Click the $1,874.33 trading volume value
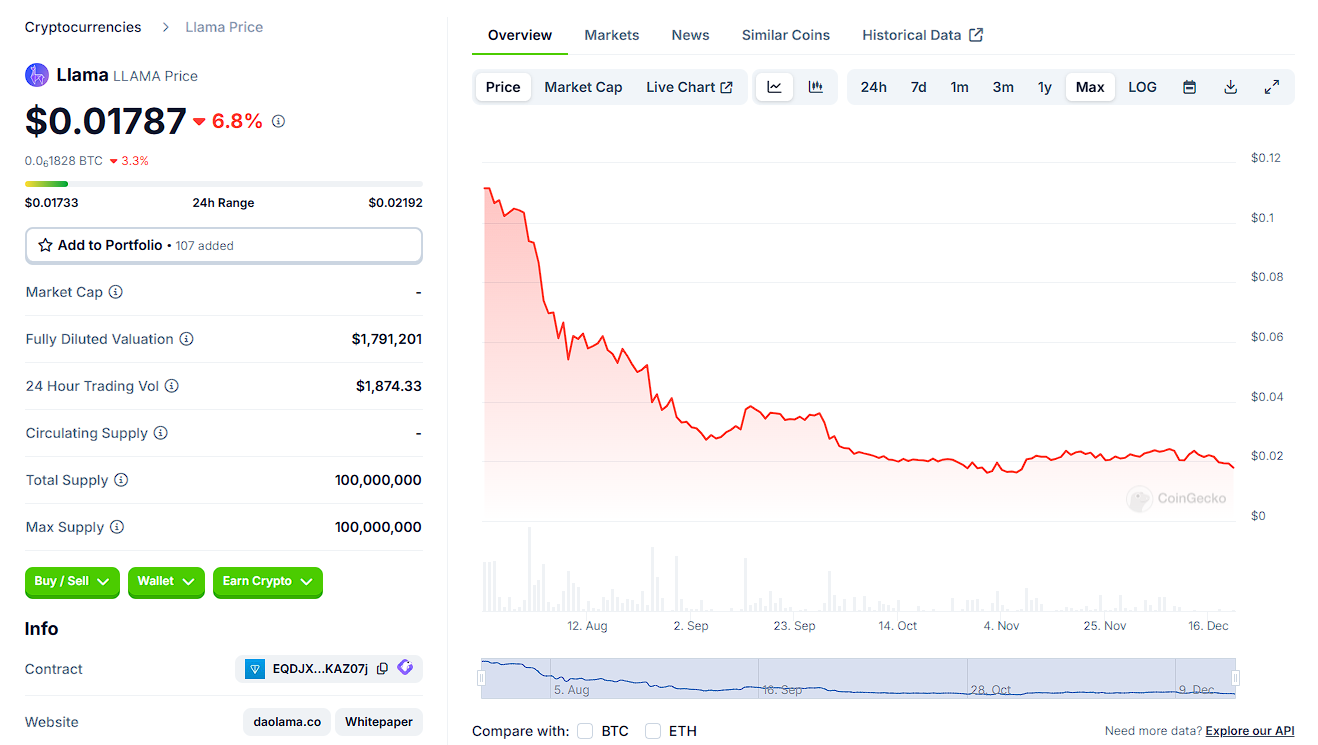The height and width of the screenshot is (745, 1318). tap(389, 386)
